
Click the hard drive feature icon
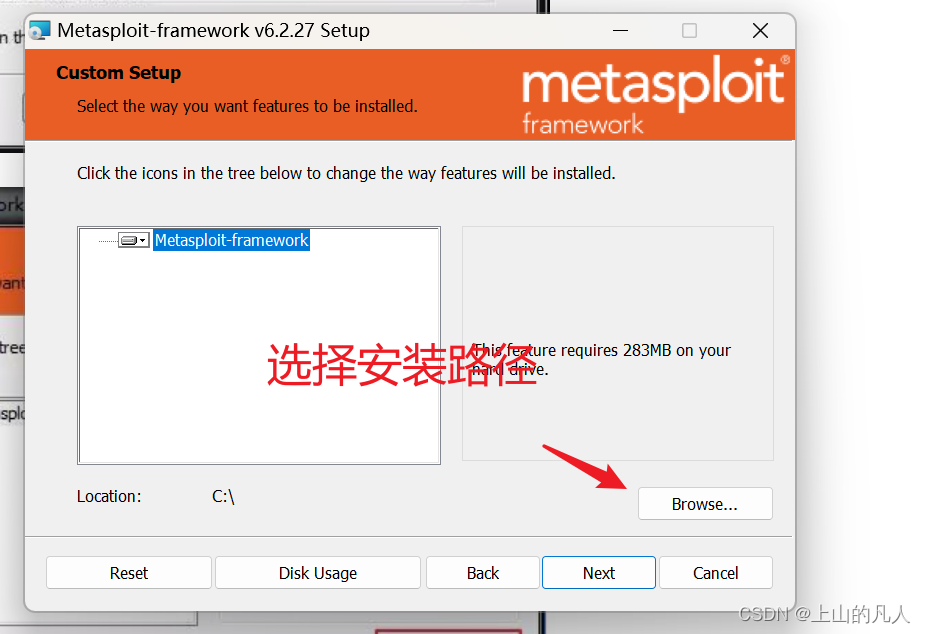coord(130,240)
